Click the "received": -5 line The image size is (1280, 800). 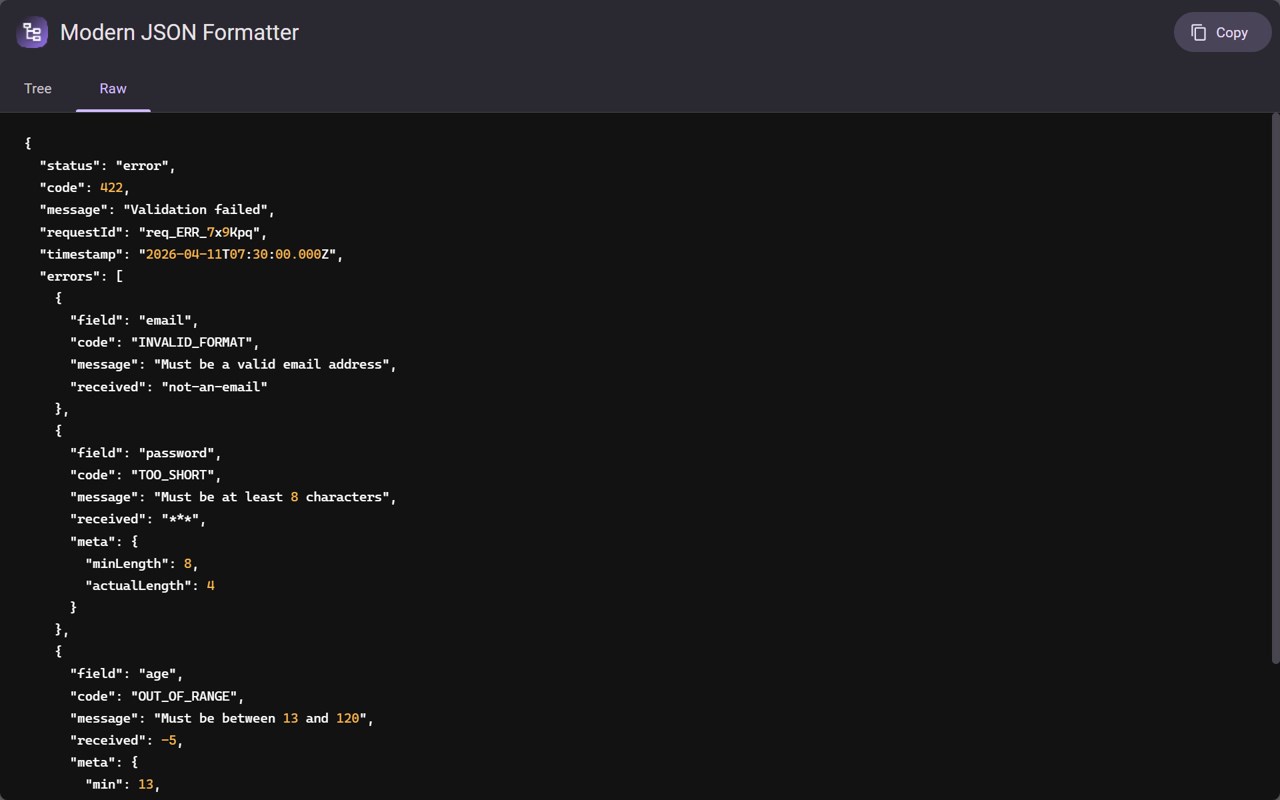(127, 740)
